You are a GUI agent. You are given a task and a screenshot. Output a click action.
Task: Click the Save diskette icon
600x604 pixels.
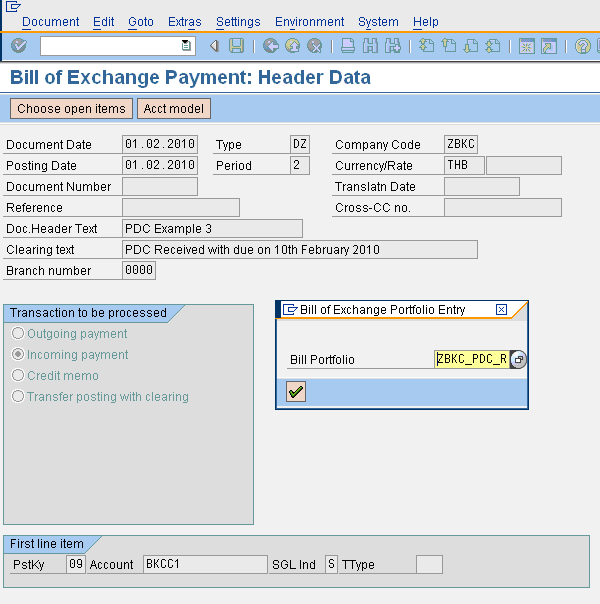(x=236, y=46)
